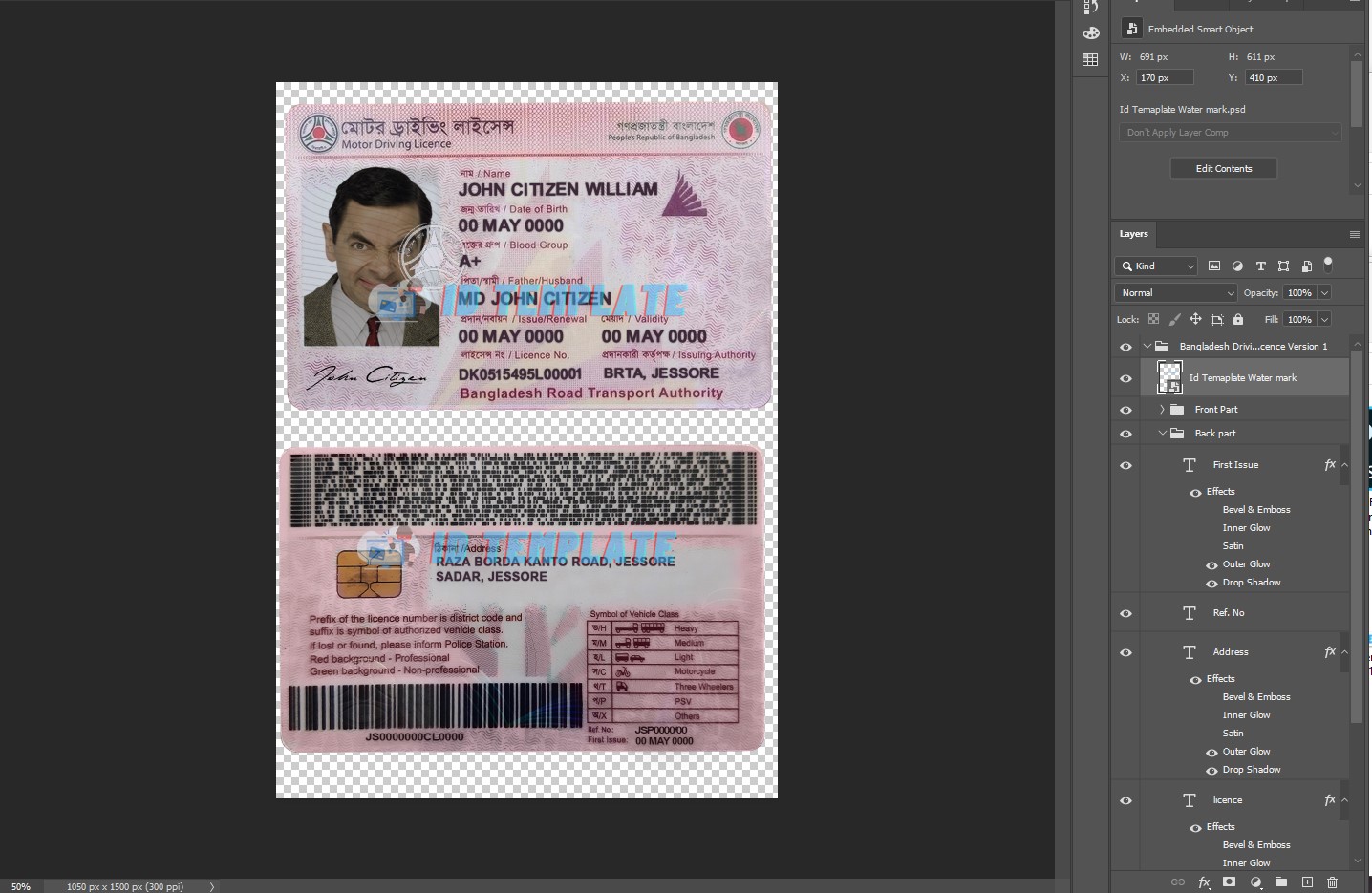Viewport: 1372px width, 893px height.
Task: Click the history panel icon in dock
Action: point(1090,7)
